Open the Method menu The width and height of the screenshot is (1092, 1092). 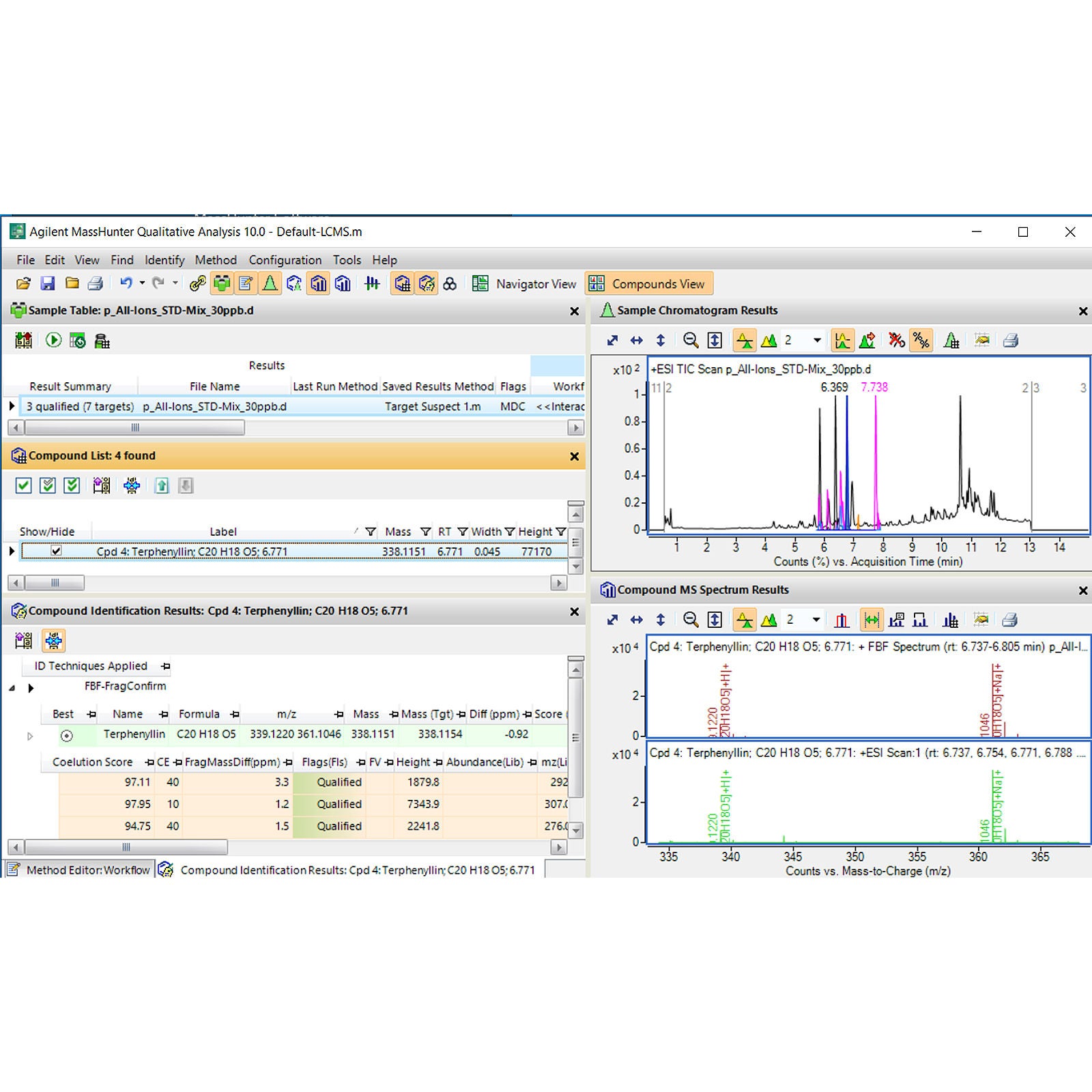pyautogui.click(x=216, y=260)
